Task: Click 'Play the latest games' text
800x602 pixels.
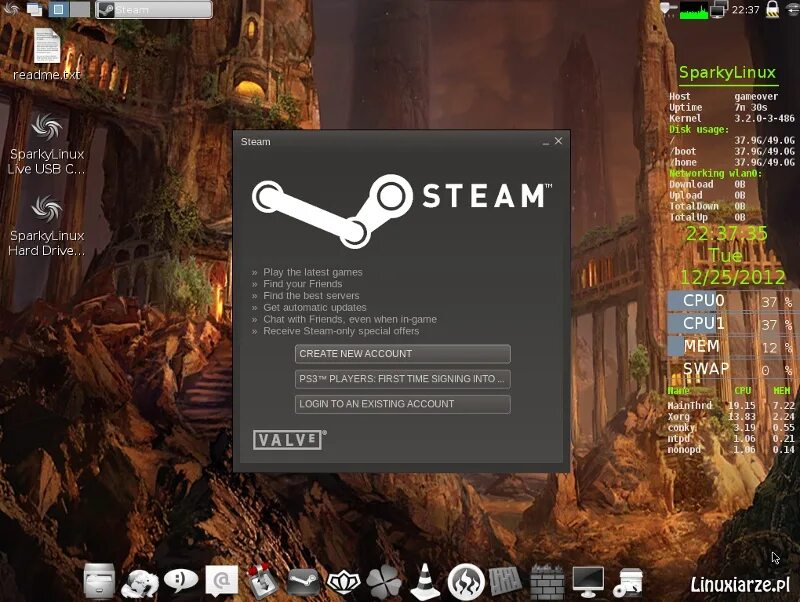Action: pos(313,272)
